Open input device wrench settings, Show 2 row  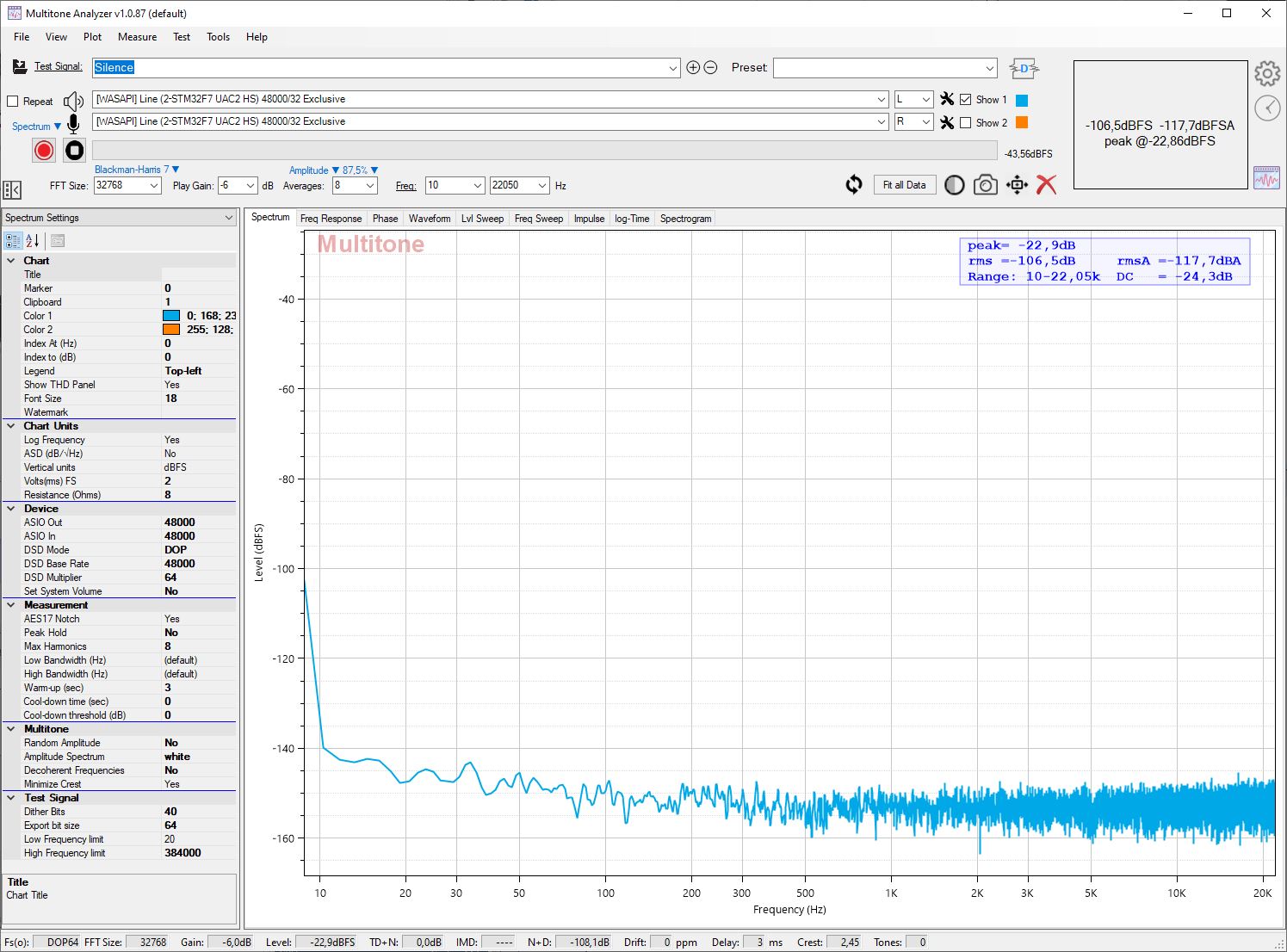tap(947, 122)
